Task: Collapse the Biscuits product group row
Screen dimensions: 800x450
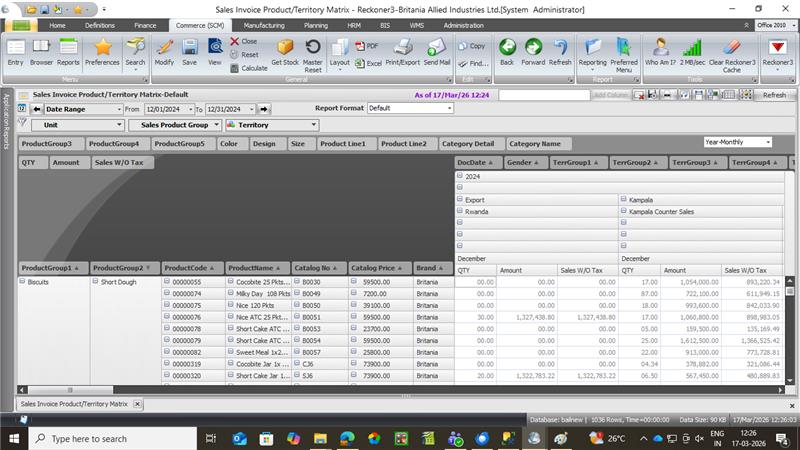Action: click(x=24, y=282)
